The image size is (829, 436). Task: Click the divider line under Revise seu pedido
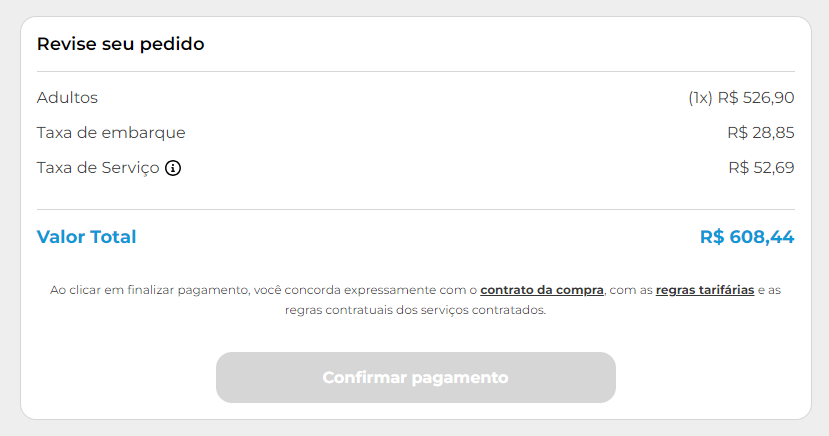tap(415, 72)
